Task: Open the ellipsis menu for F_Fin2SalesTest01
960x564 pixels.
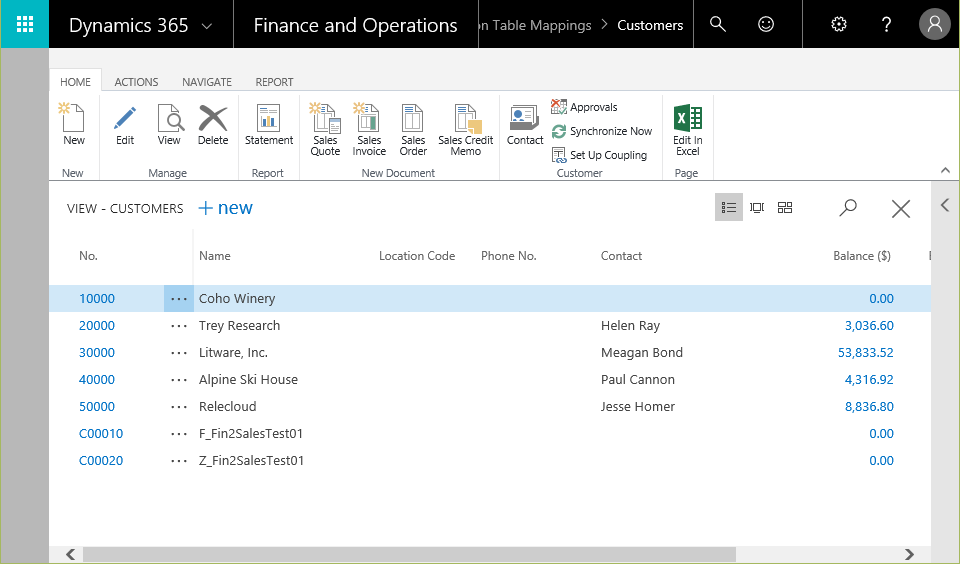Action: tap(179, 434)
